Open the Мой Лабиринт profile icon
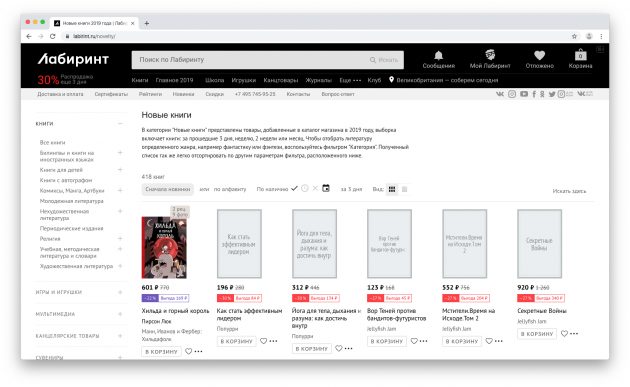The image size is (630, 387). pos(490,55)
